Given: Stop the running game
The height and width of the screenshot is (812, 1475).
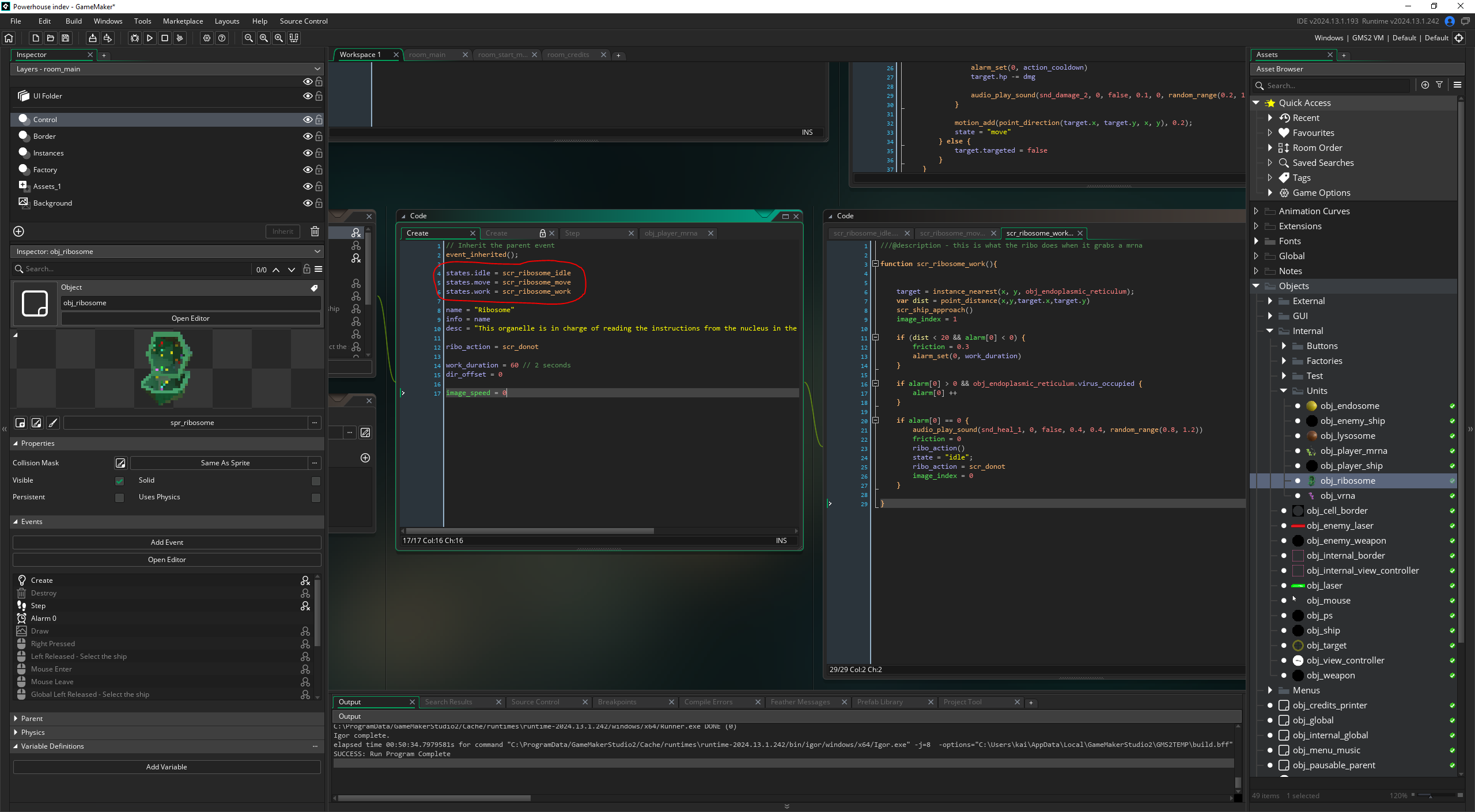Looking at the screenshot, I should point(165,38).
